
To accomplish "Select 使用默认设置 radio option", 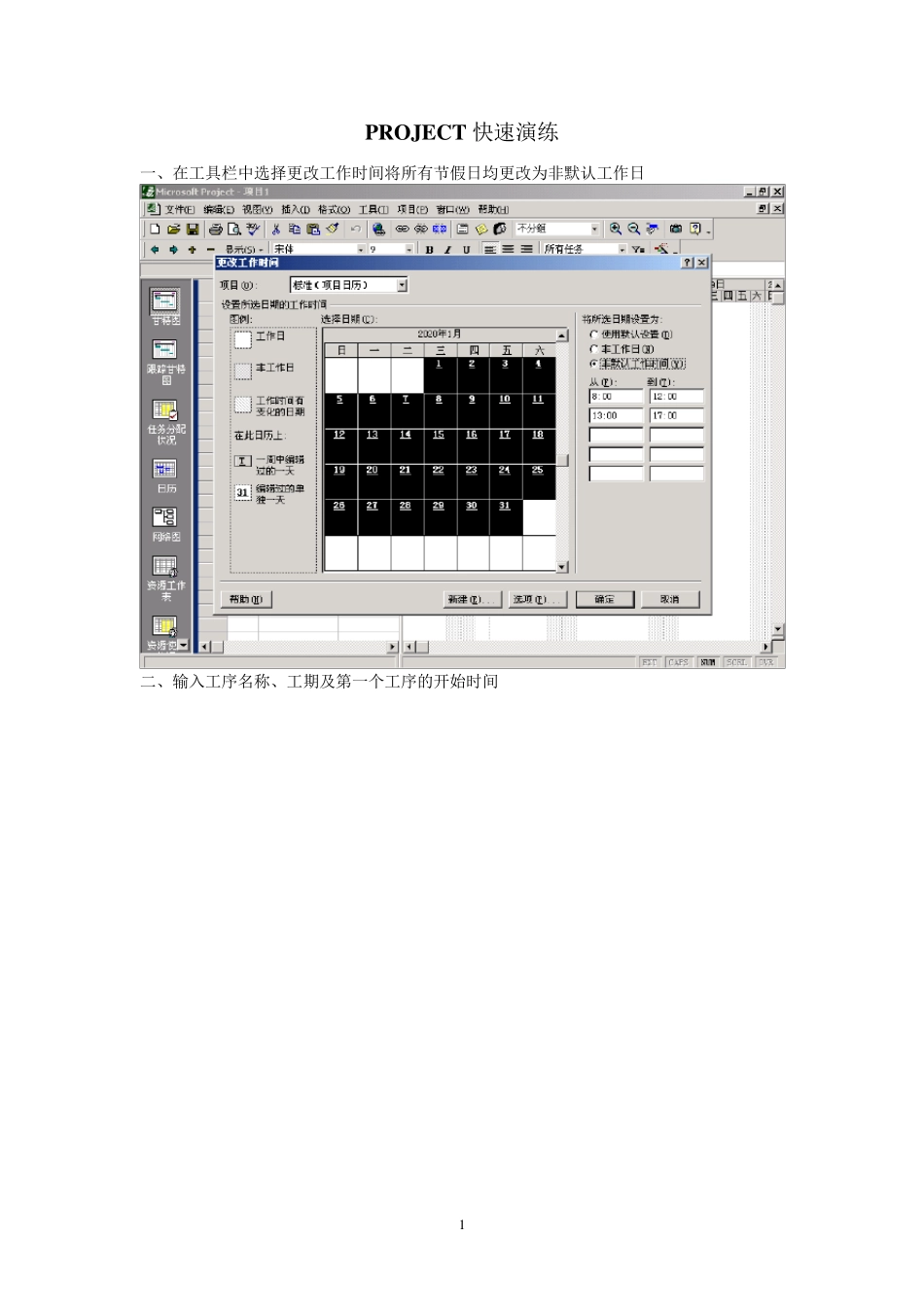I will (631, 335).
